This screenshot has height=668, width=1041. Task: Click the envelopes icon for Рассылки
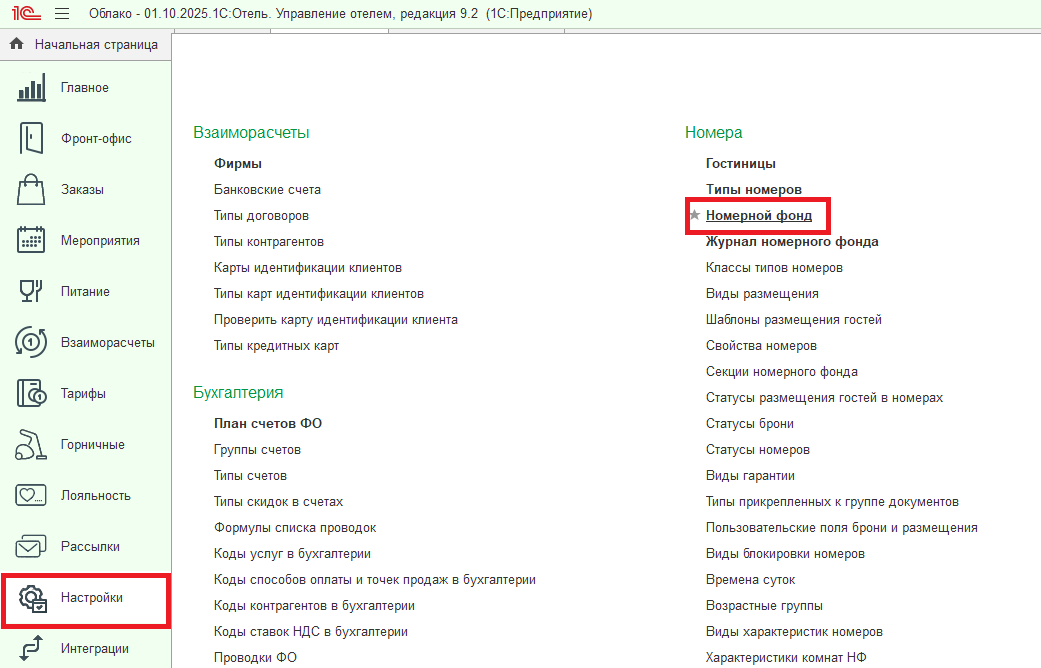pyautogui.click(x=31, y=546)
